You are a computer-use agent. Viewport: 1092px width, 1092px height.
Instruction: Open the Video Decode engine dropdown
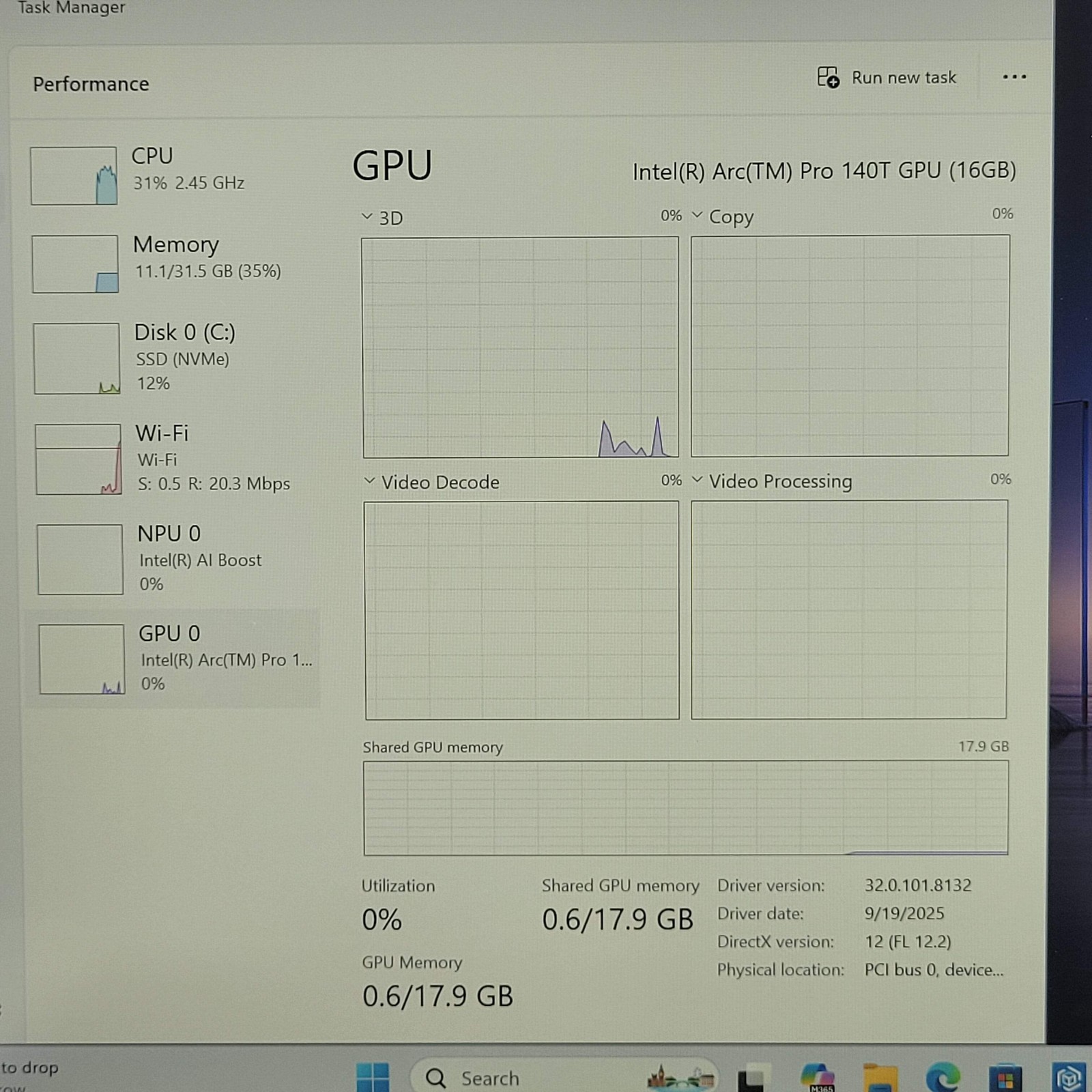click(x=432, y=482)
